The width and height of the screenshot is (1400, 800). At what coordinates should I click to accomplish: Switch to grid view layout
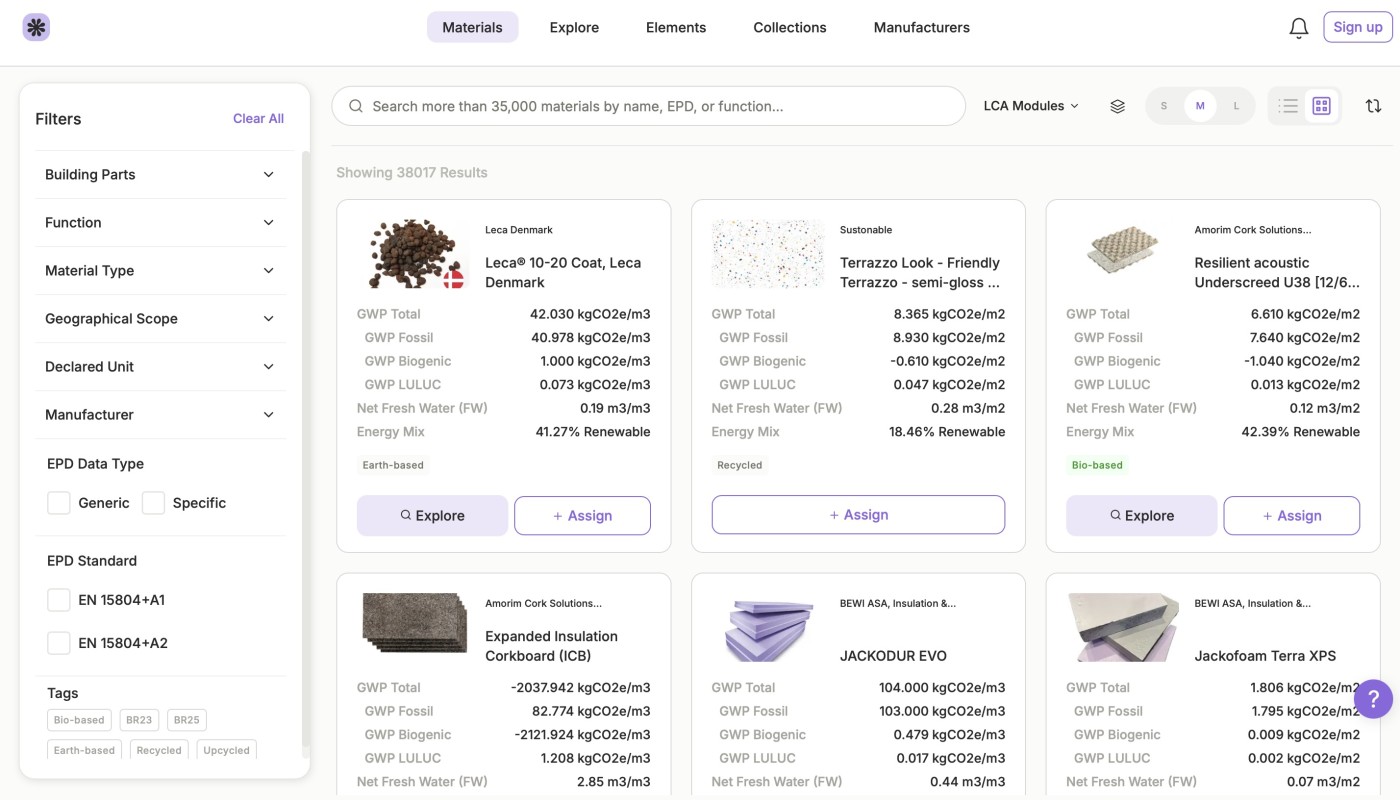coord(1321,106)
